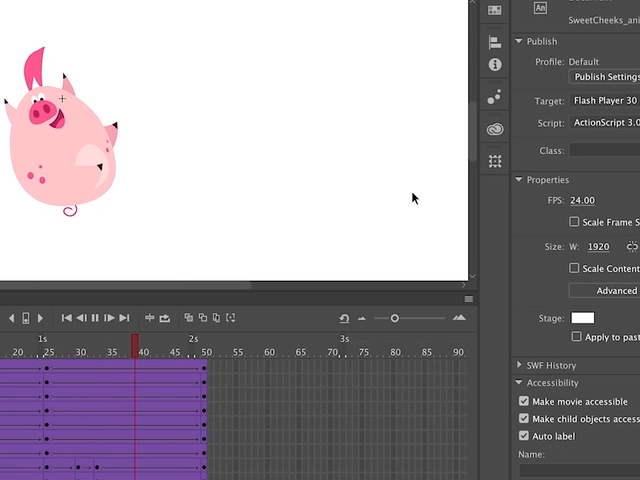640x480 pixels.
Task: Open the timeline panel menu icon
Action: click(x=469, y=299)
